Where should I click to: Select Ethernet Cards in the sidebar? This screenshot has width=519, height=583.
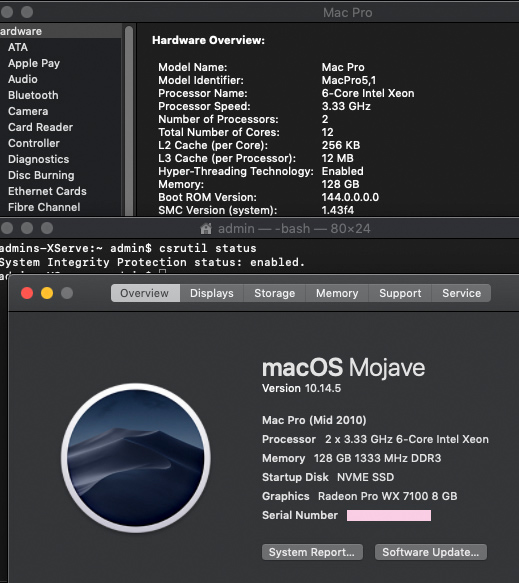pyautogui.click(x=47, y=191)
